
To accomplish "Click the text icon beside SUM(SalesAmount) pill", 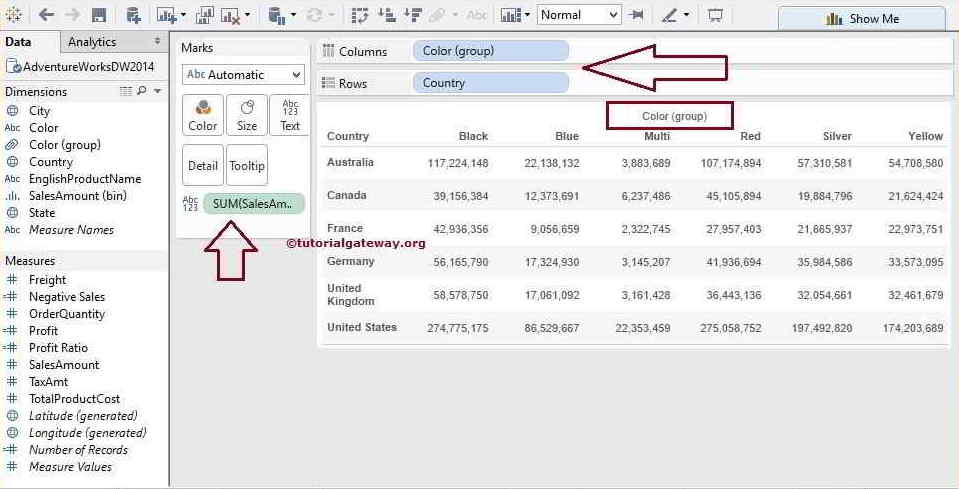I will (190, 204).
